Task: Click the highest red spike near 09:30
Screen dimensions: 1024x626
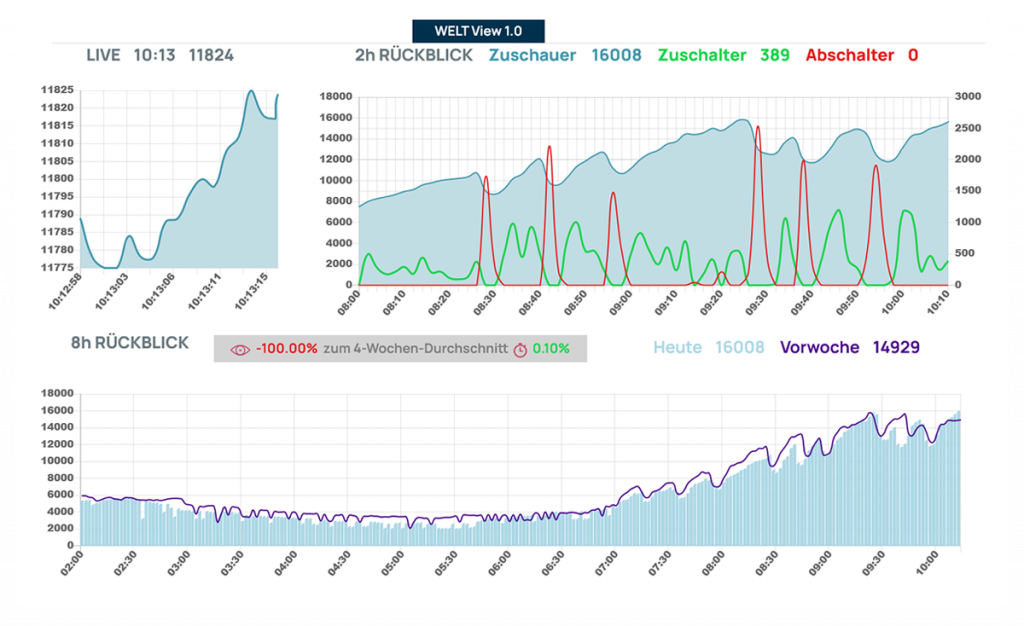Action: [x=758, y=127]
